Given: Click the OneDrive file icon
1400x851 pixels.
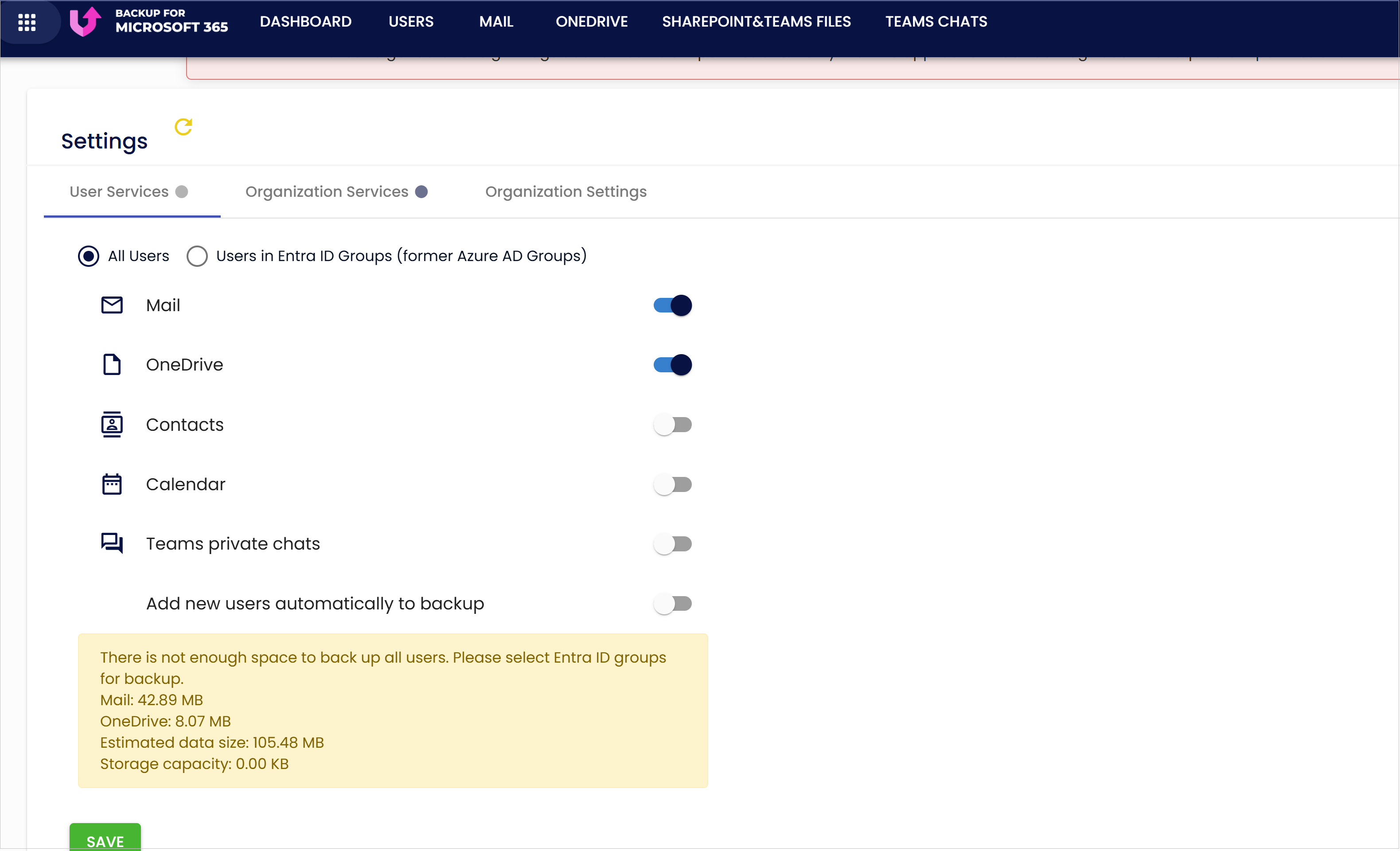Looking at the screenshot, I should coord(112,365).
